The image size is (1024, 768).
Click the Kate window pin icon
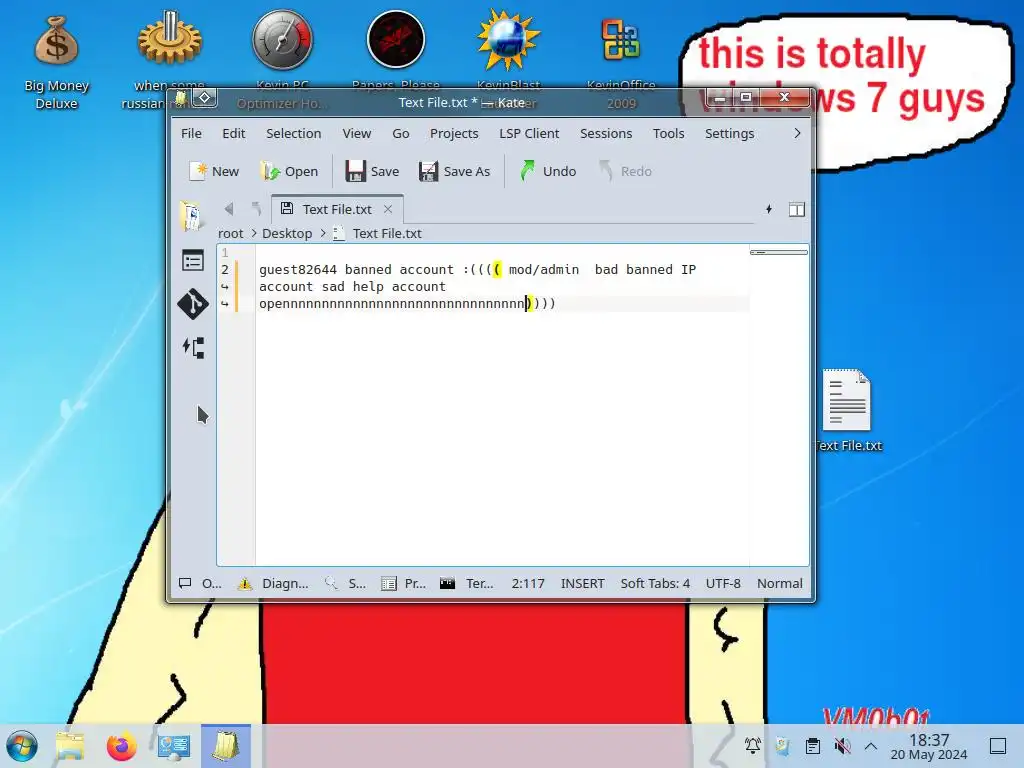(x=204, y=98)
